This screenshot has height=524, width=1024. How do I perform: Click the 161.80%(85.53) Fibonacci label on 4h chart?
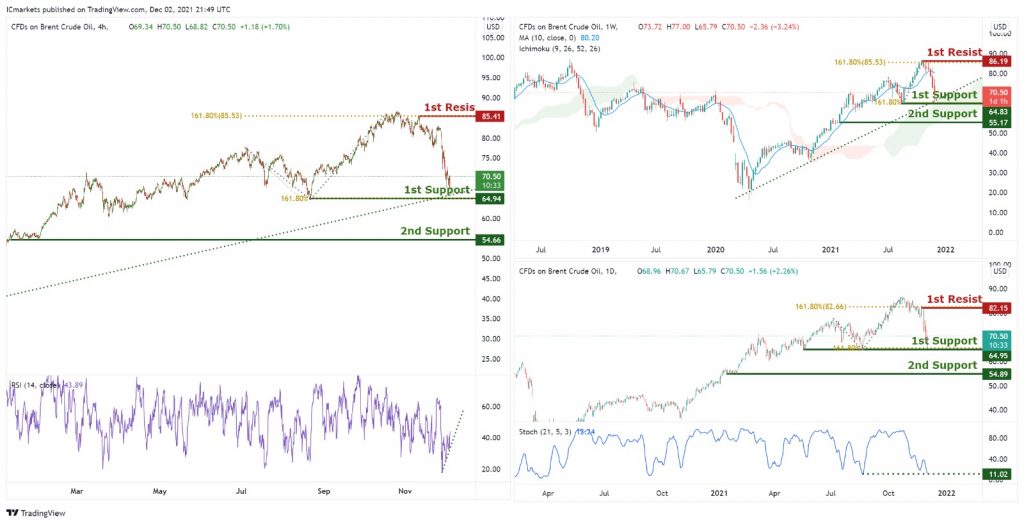216,116
